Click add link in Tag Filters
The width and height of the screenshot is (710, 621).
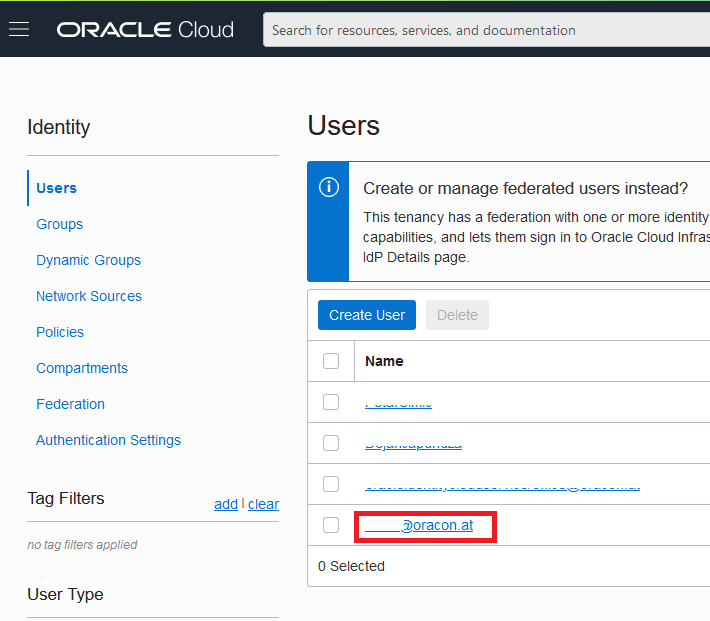tap(226, 504)
